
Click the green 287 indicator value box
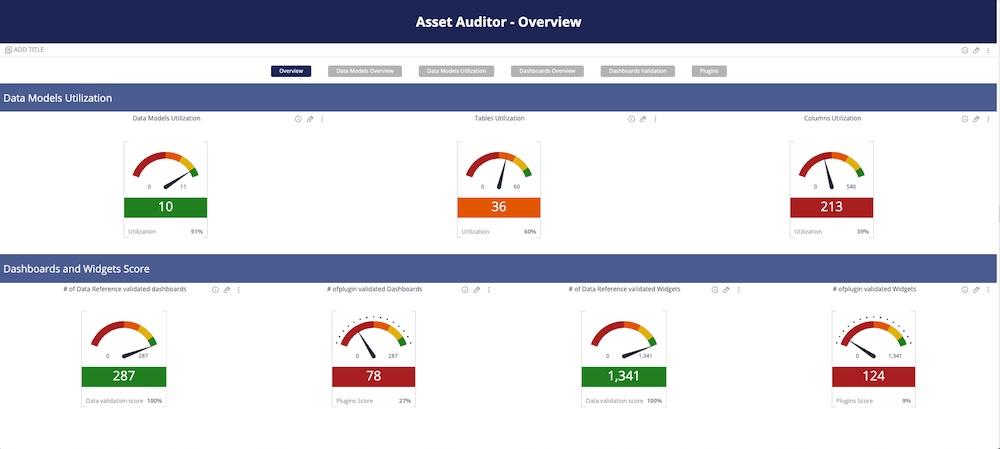pos(124,377)
